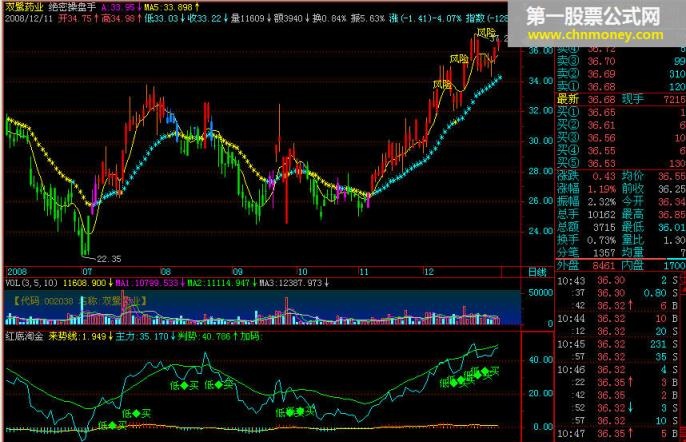Jump to the 07 month marker on the time axis
The width and height of the screenshot is (686, 442).
pyautogui.click(x=88, y=271)
